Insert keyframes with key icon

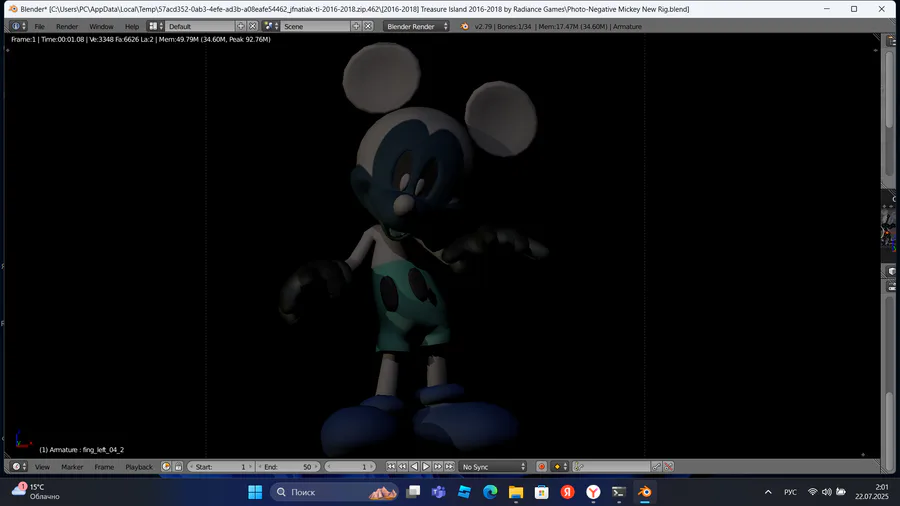[657, 466]
